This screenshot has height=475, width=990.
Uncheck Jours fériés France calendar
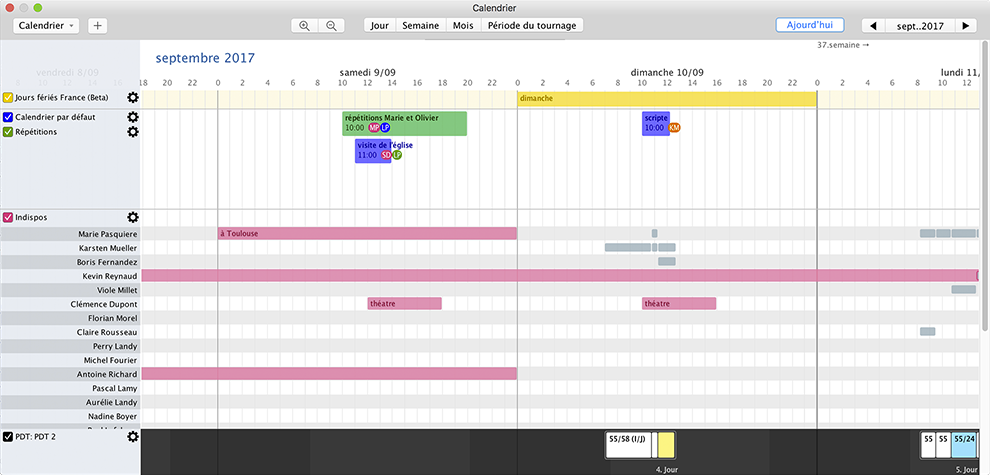8,98
